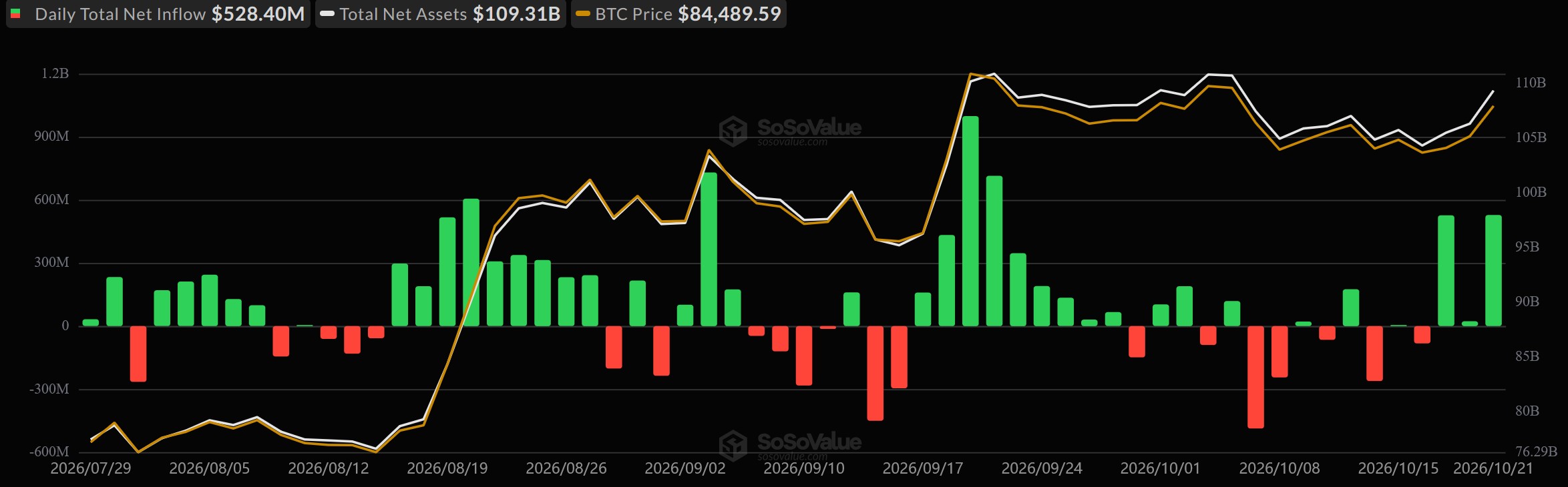The height and width of the screenshot is (487, 1568).
Task: Click the tallest green inflow bar near 1B
Action: coord(970,221)
